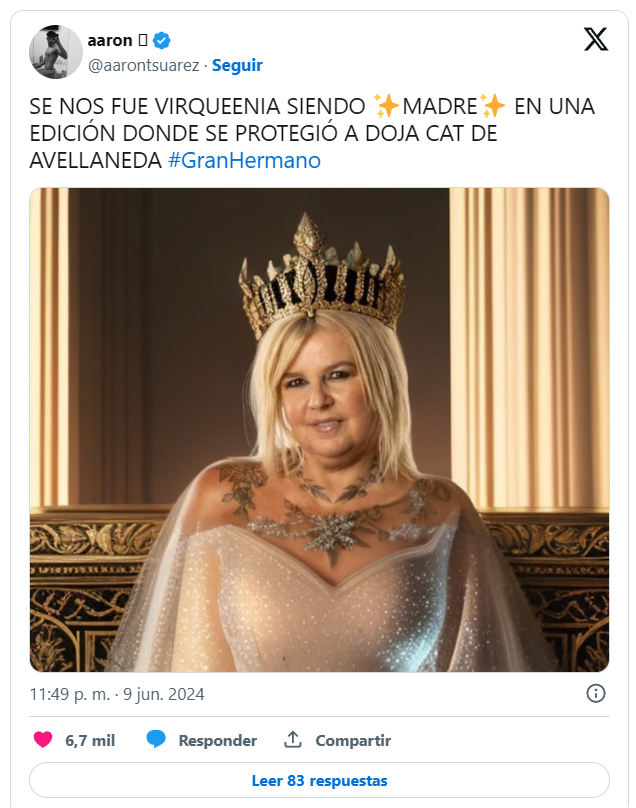Open aaron's profile avatar picture
636x808 pixels.
tap(56, 52)
